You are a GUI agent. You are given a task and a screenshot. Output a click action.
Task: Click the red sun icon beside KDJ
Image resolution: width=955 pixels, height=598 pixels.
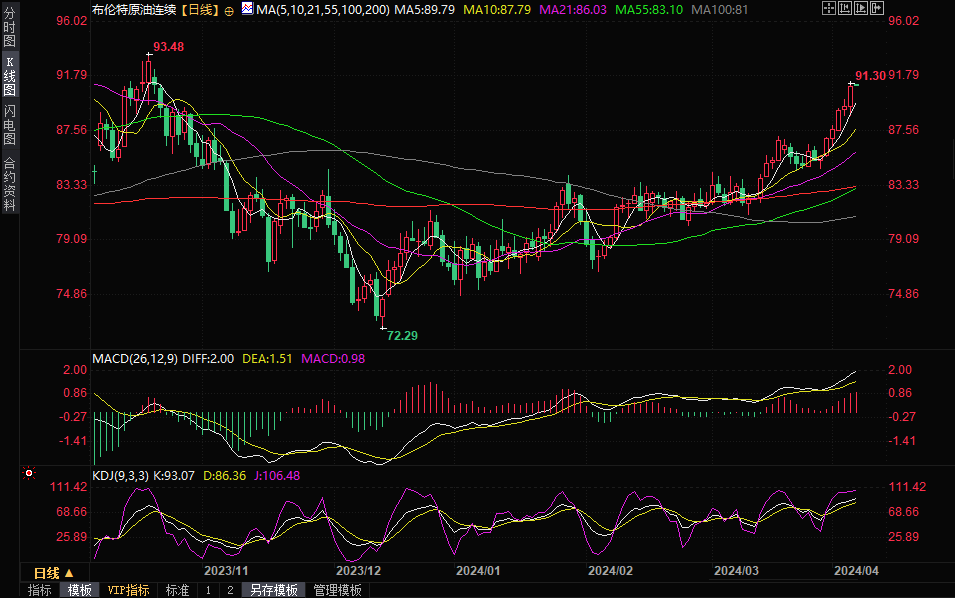coord(29,474)
